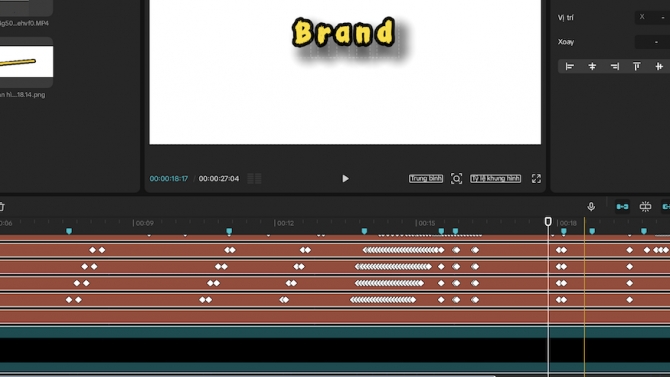Click the X position input field

pos(652,18)
